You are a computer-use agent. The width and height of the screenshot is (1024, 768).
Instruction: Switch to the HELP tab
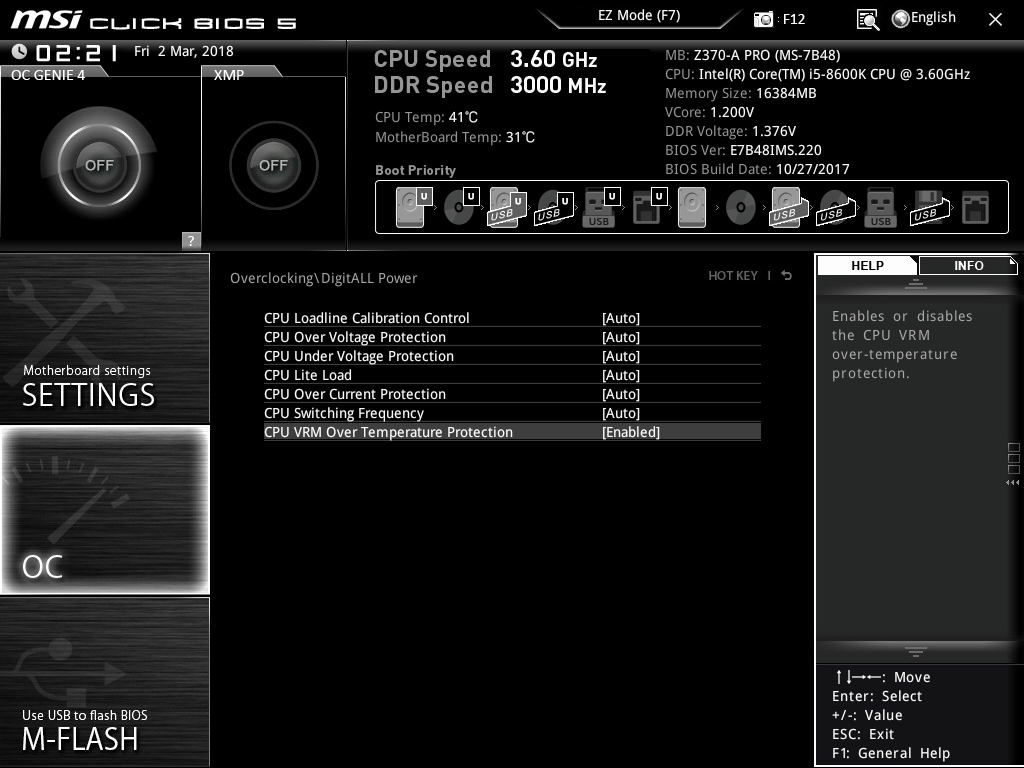[x=867, y=265]
